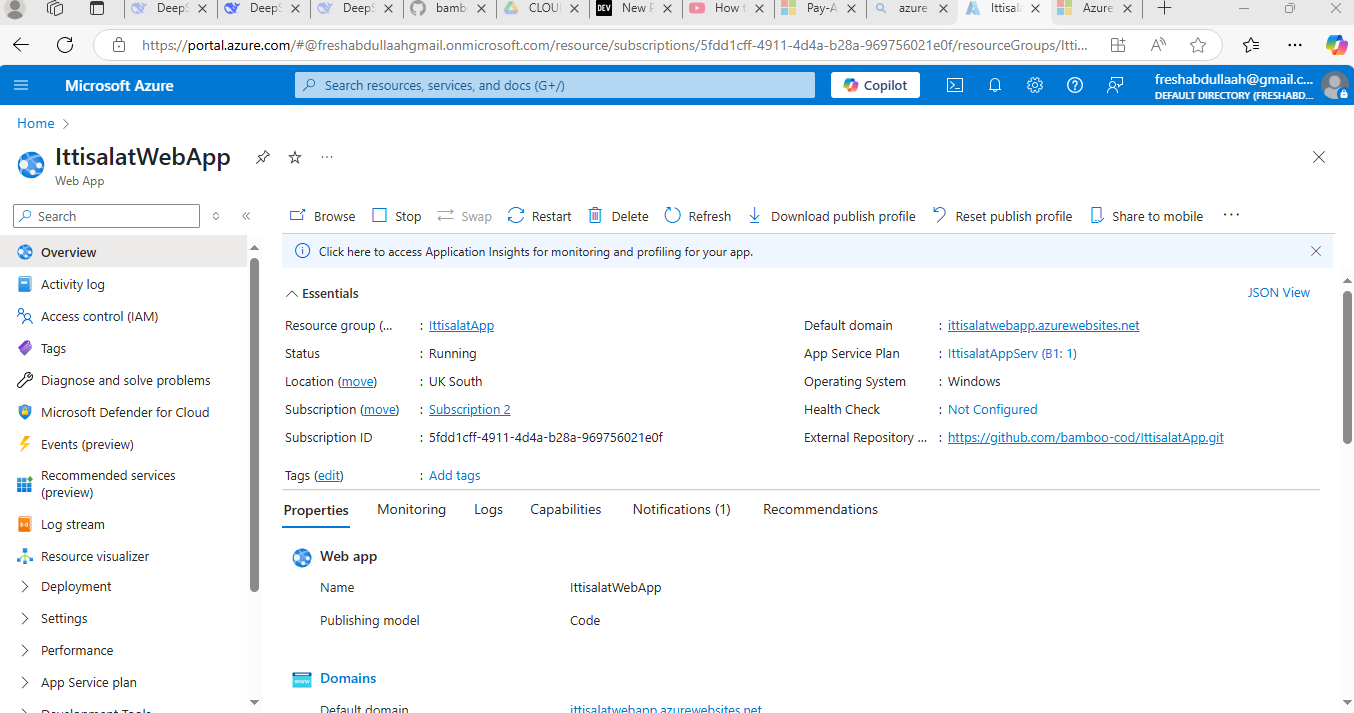The image size is (1354, 713).
Task: Restart the web app
Action: pyautogui.click(x=540, y=216)
